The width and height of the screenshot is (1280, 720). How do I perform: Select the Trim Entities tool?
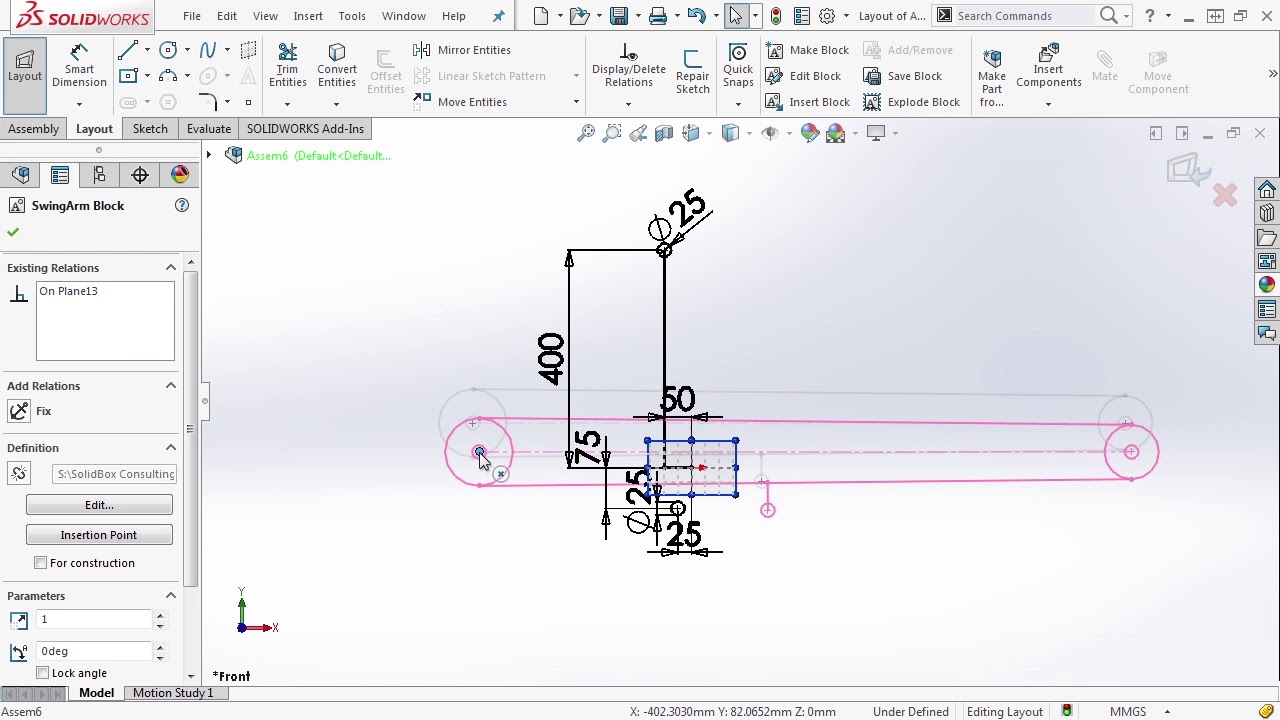[287, 66]
